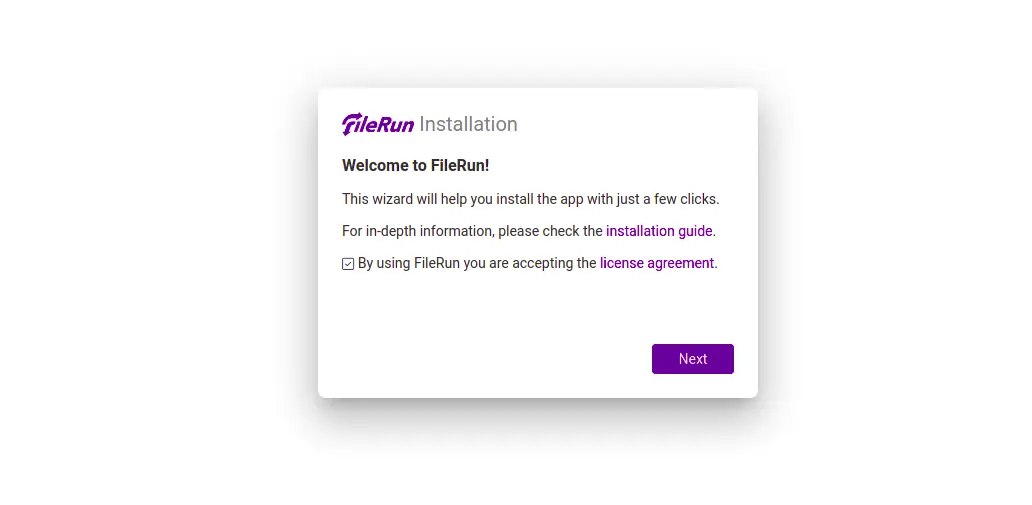1032x505 pixels.
Task: Toggle the license agreement checkbox
Action: pos(348,264)
